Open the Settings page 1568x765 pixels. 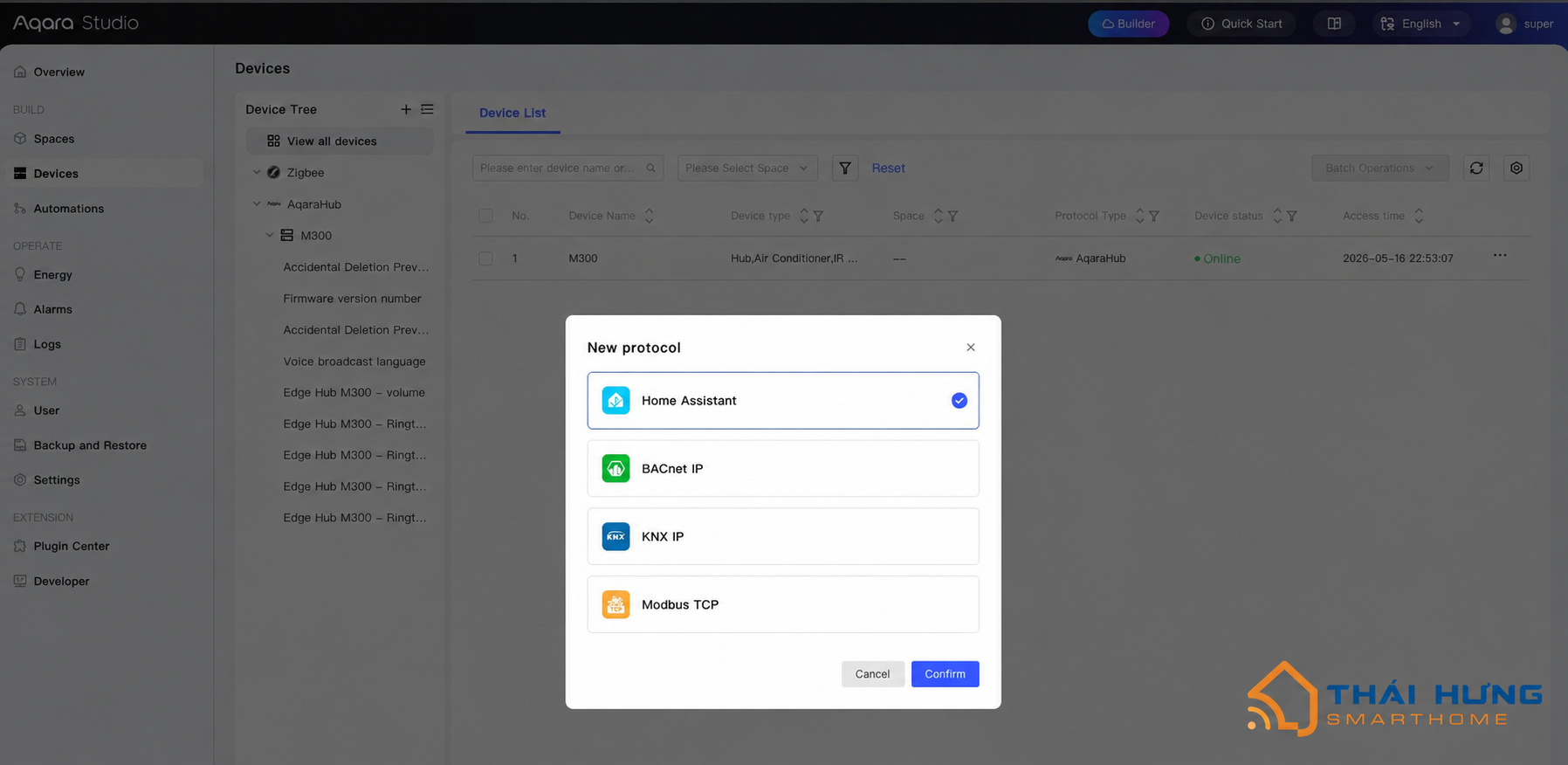pyautogui.click(x=104, y=480)
